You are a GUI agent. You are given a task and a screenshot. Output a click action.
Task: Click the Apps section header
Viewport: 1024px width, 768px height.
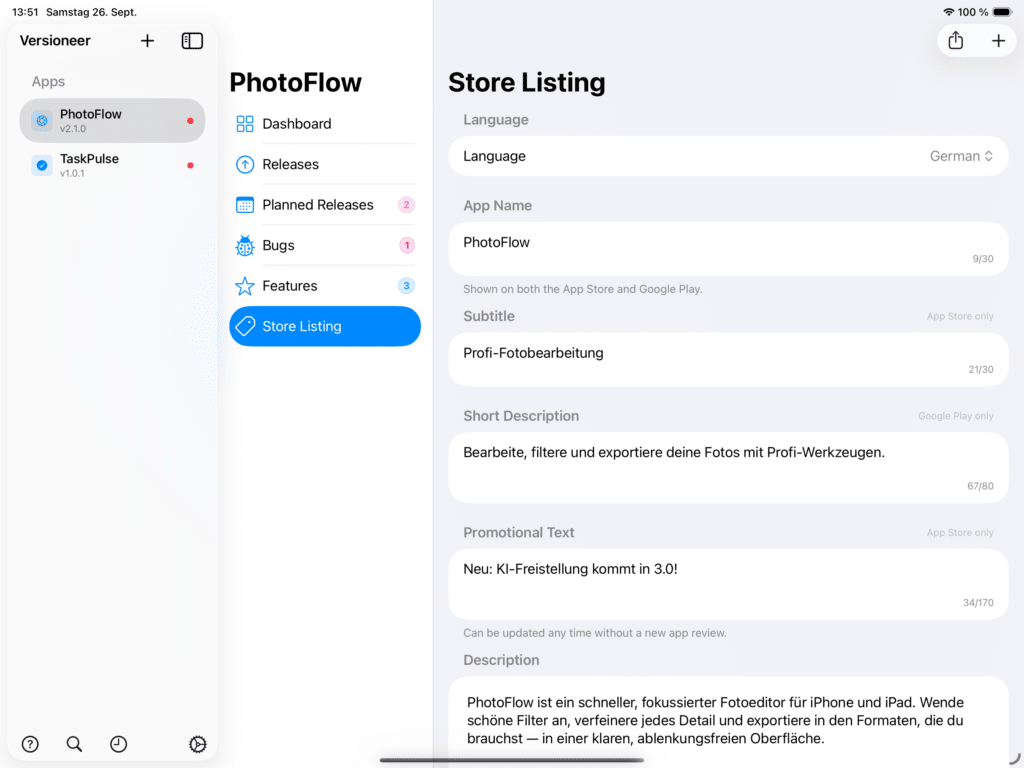click(48, 82)
